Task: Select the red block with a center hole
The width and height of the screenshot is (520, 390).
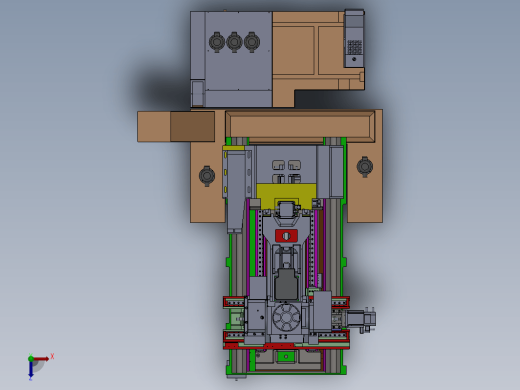Action: click(286, 236)
